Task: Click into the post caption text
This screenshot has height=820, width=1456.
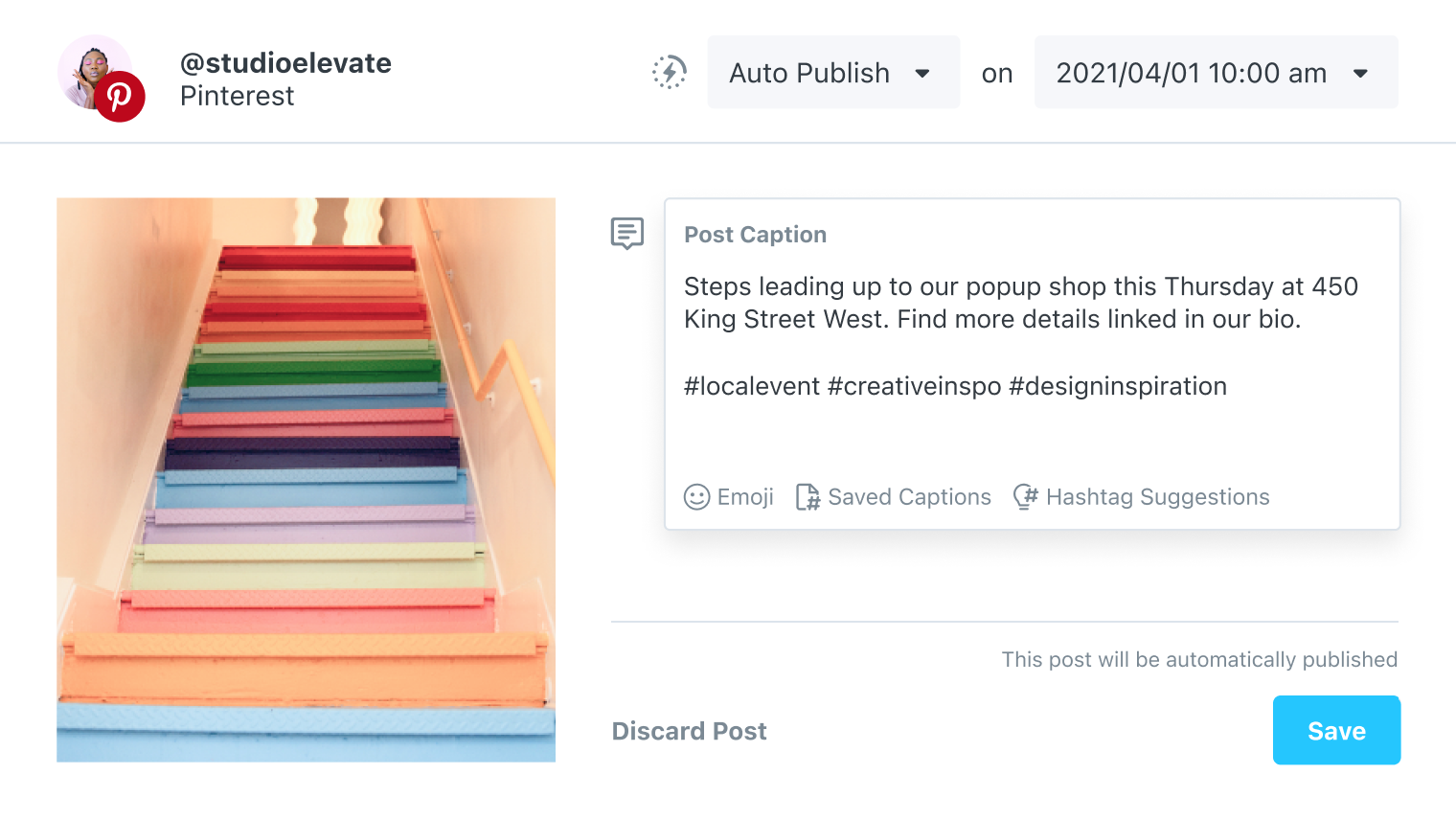Action: click(x=1020, y=303)
